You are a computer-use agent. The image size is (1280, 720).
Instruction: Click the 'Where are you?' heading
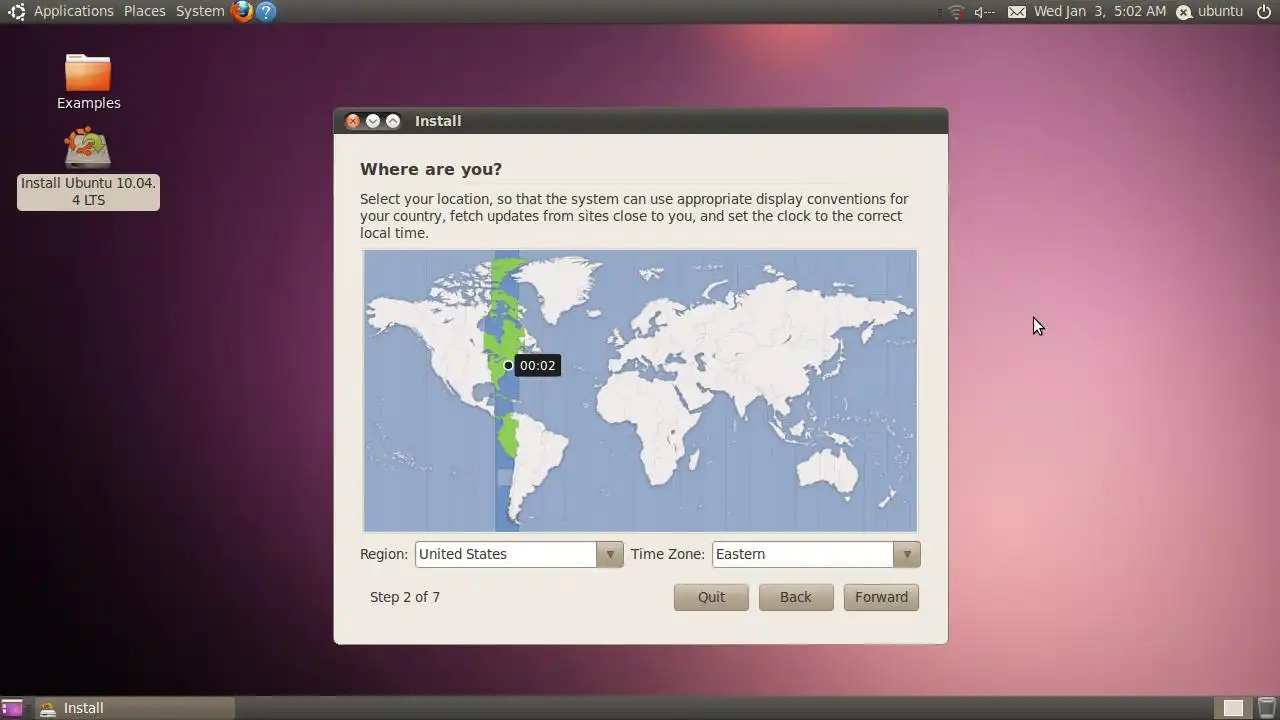431,169
